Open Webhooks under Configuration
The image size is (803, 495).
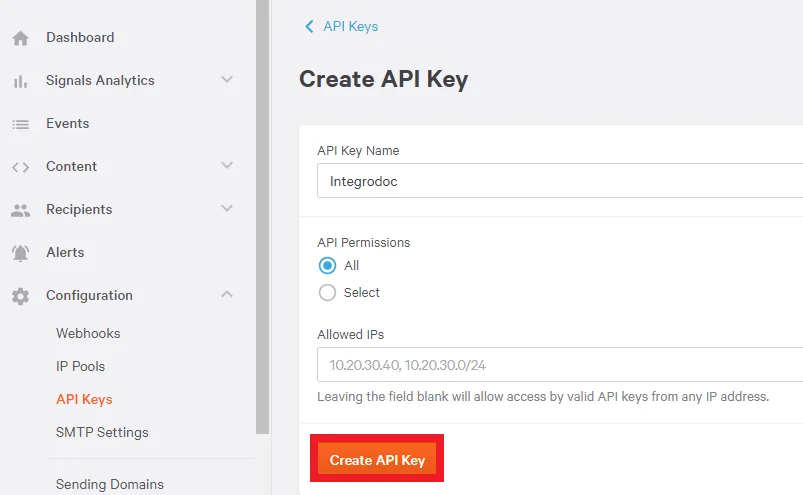[88, 333]
